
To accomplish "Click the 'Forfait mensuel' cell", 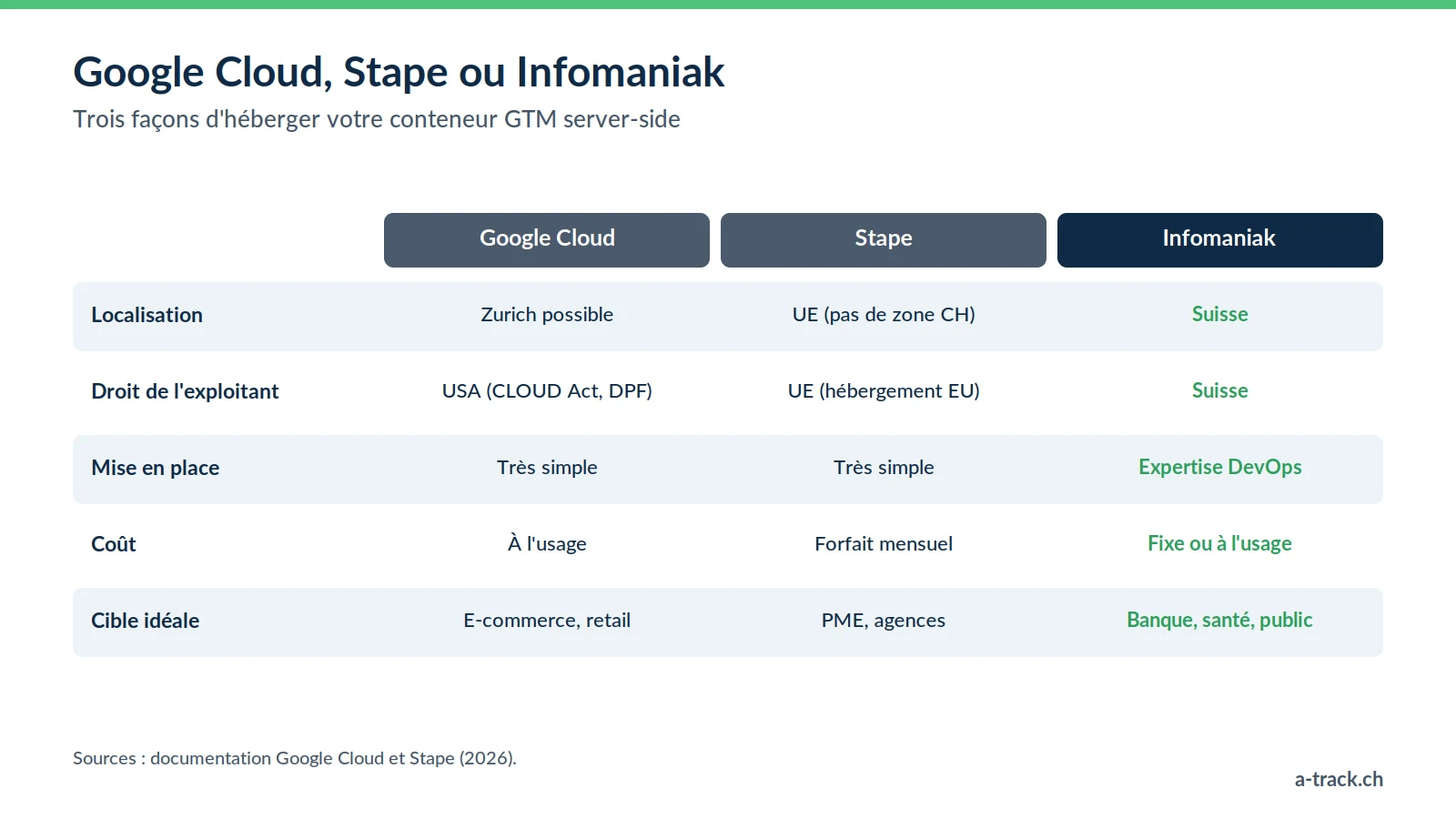I will (x=884, y=544).
